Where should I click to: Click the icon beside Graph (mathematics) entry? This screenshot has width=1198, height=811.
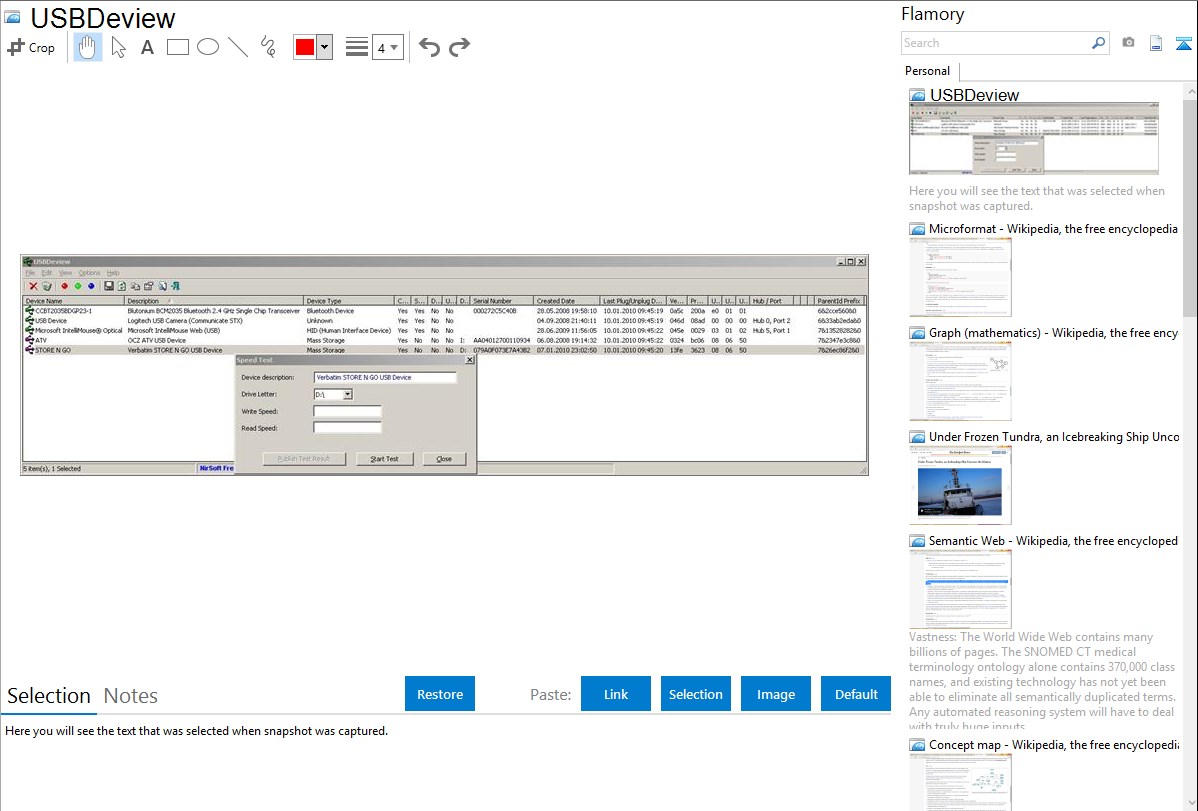tap(917, 333)
